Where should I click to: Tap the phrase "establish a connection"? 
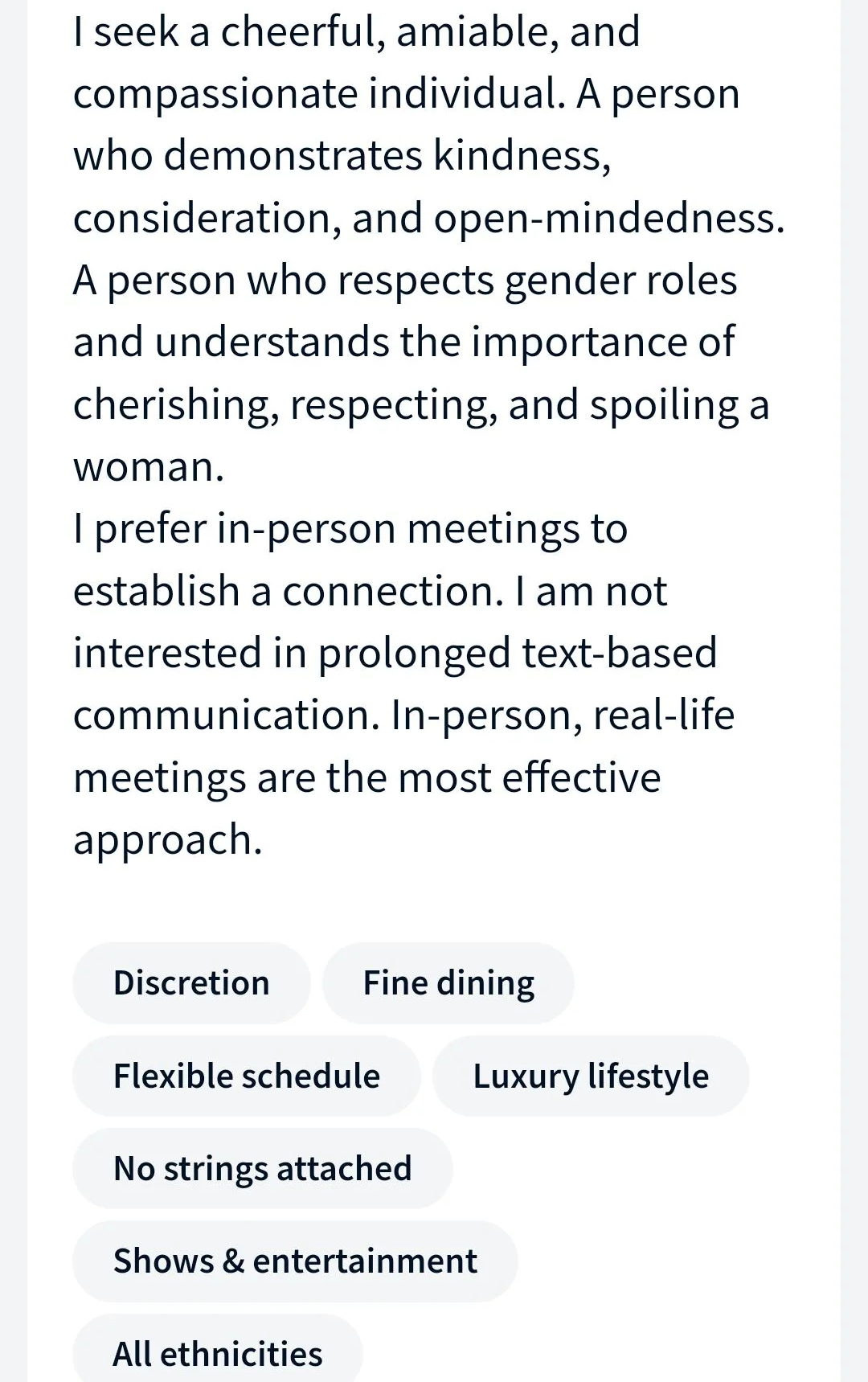click(287, 592)
